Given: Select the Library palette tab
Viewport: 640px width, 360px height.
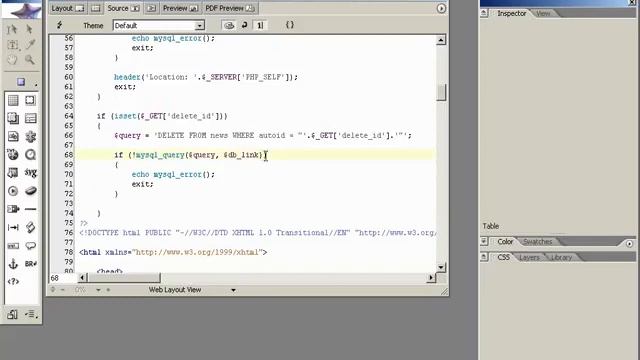Looking at the screenshot, I should point(561,258).
